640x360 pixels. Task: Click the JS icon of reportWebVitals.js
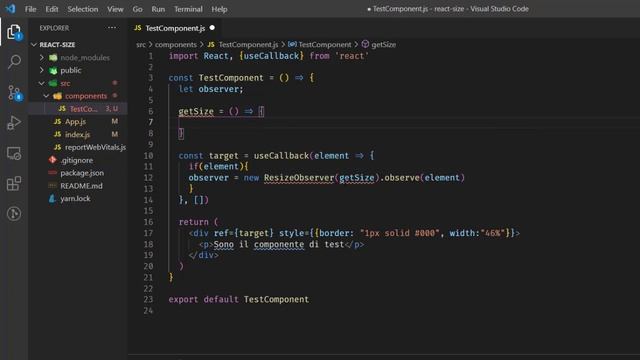[58, 147]
